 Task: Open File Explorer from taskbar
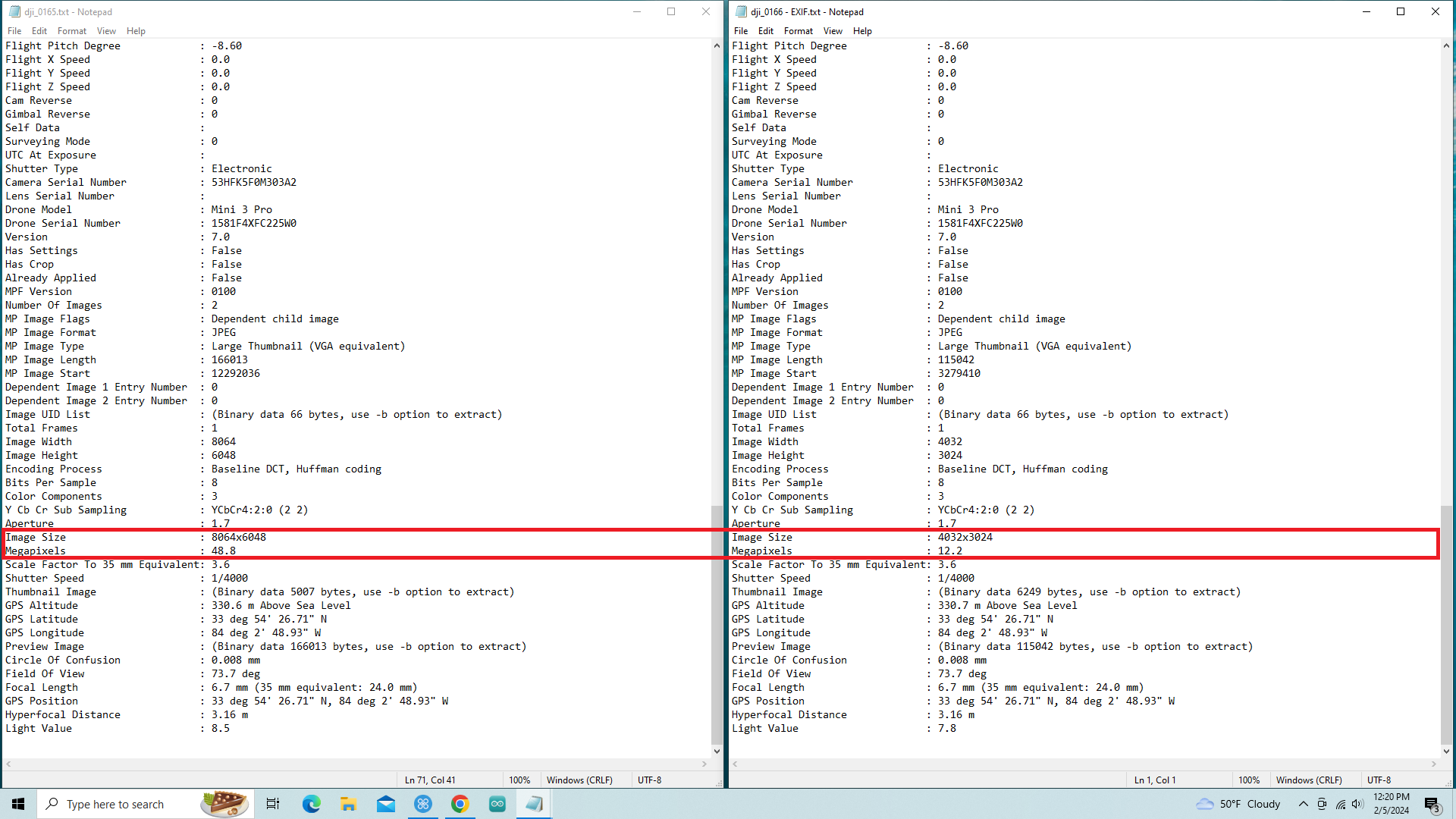[348, 804]
